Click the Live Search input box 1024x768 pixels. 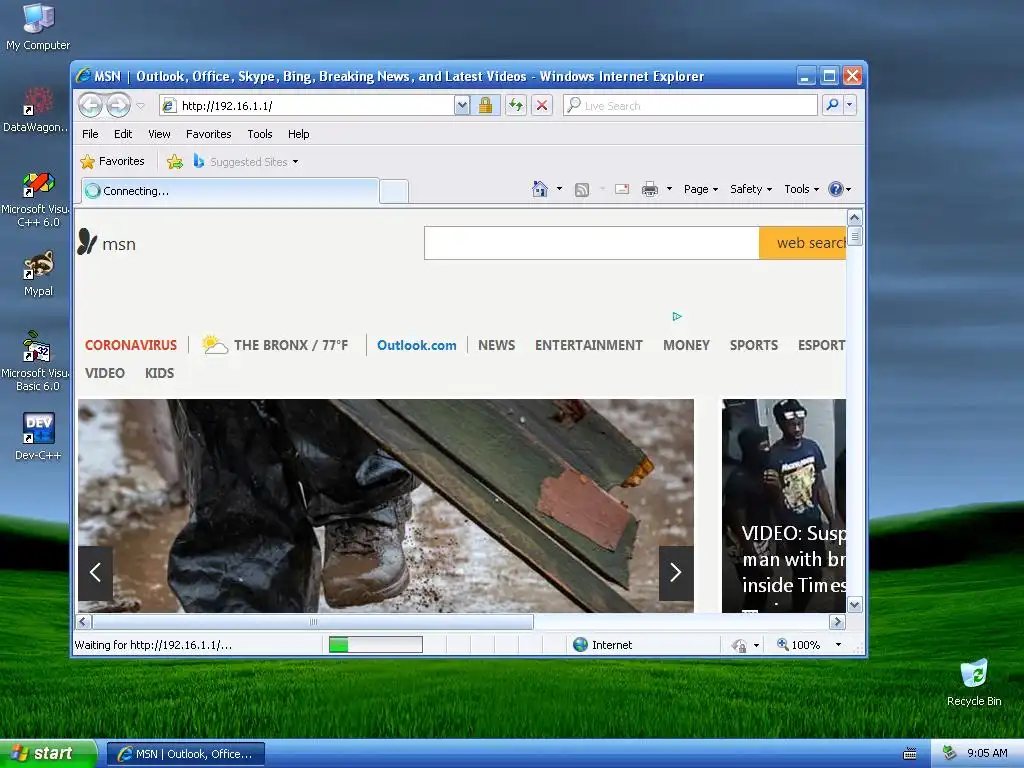pyautogui.click(x=690, y=105)
